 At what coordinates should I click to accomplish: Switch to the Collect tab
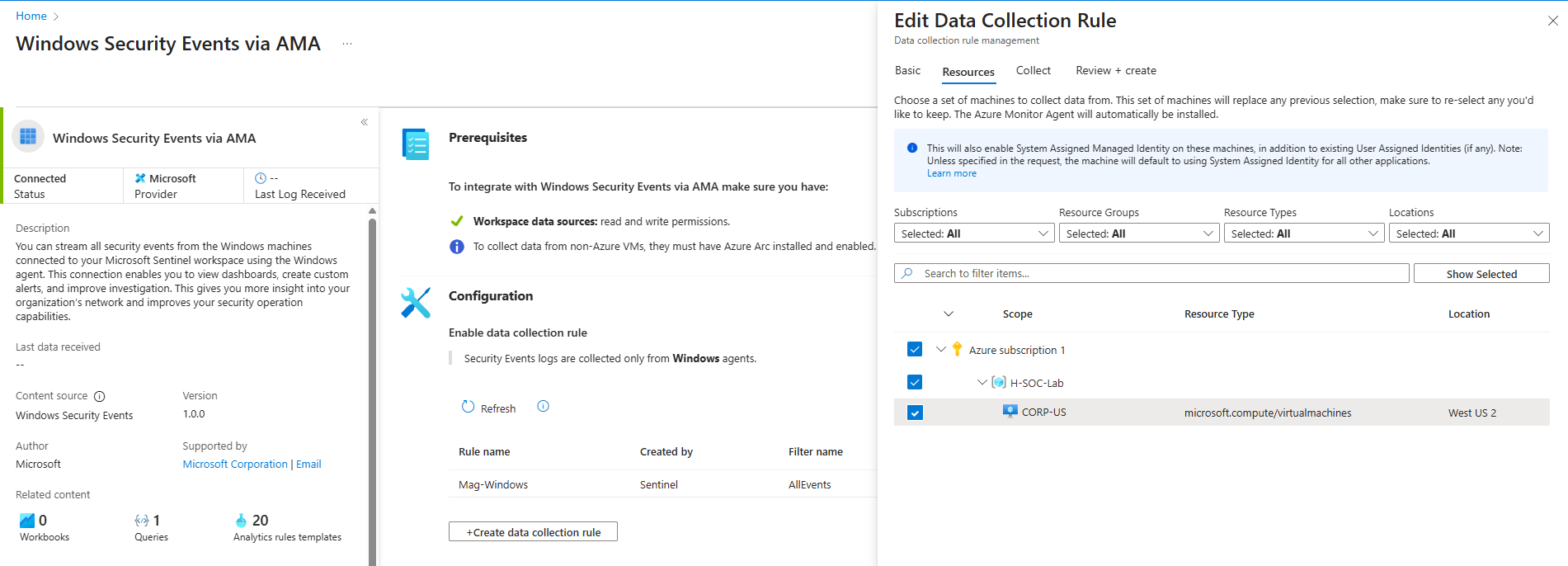(1033, 71)
